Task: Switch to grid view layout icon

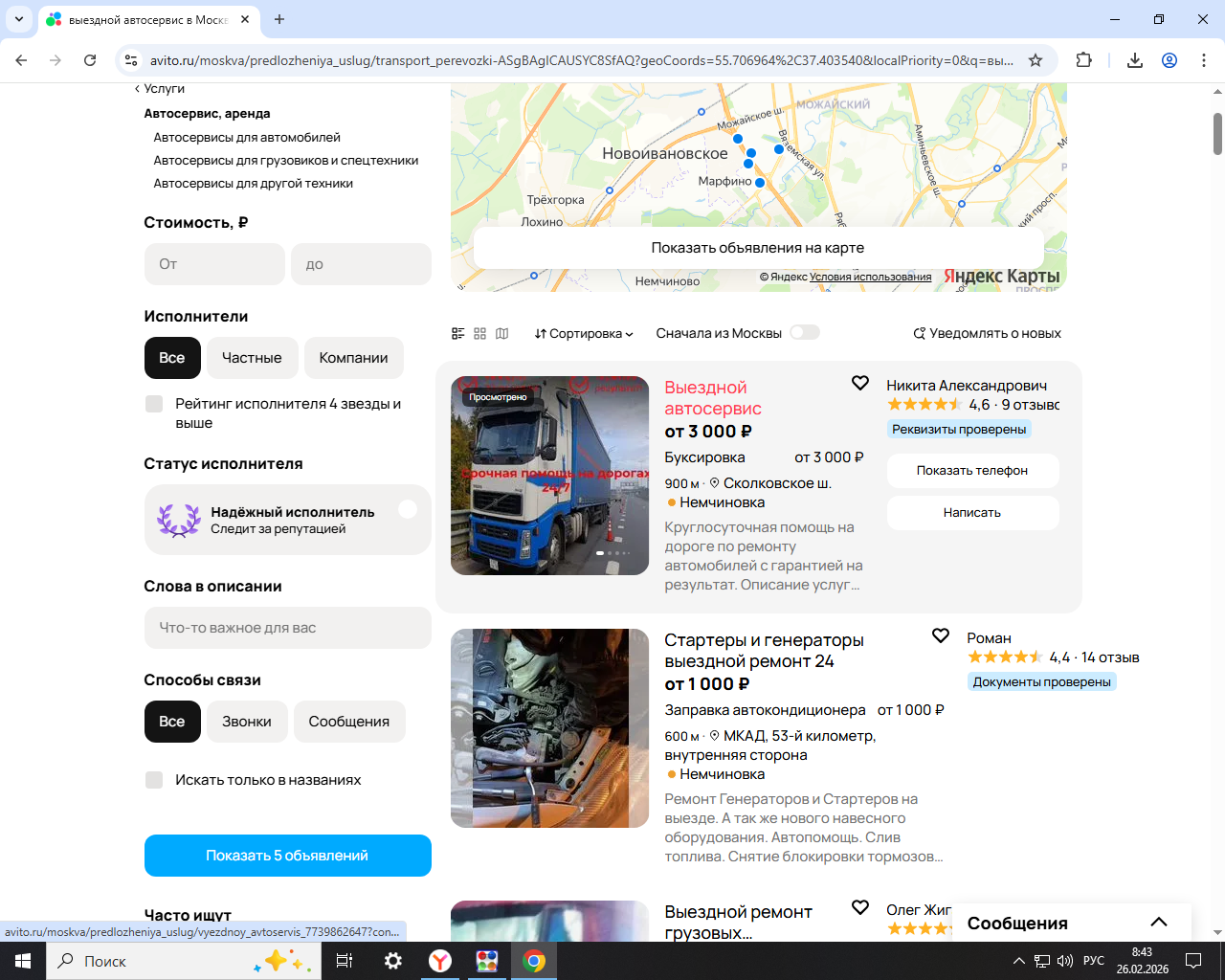Action: 480,333
